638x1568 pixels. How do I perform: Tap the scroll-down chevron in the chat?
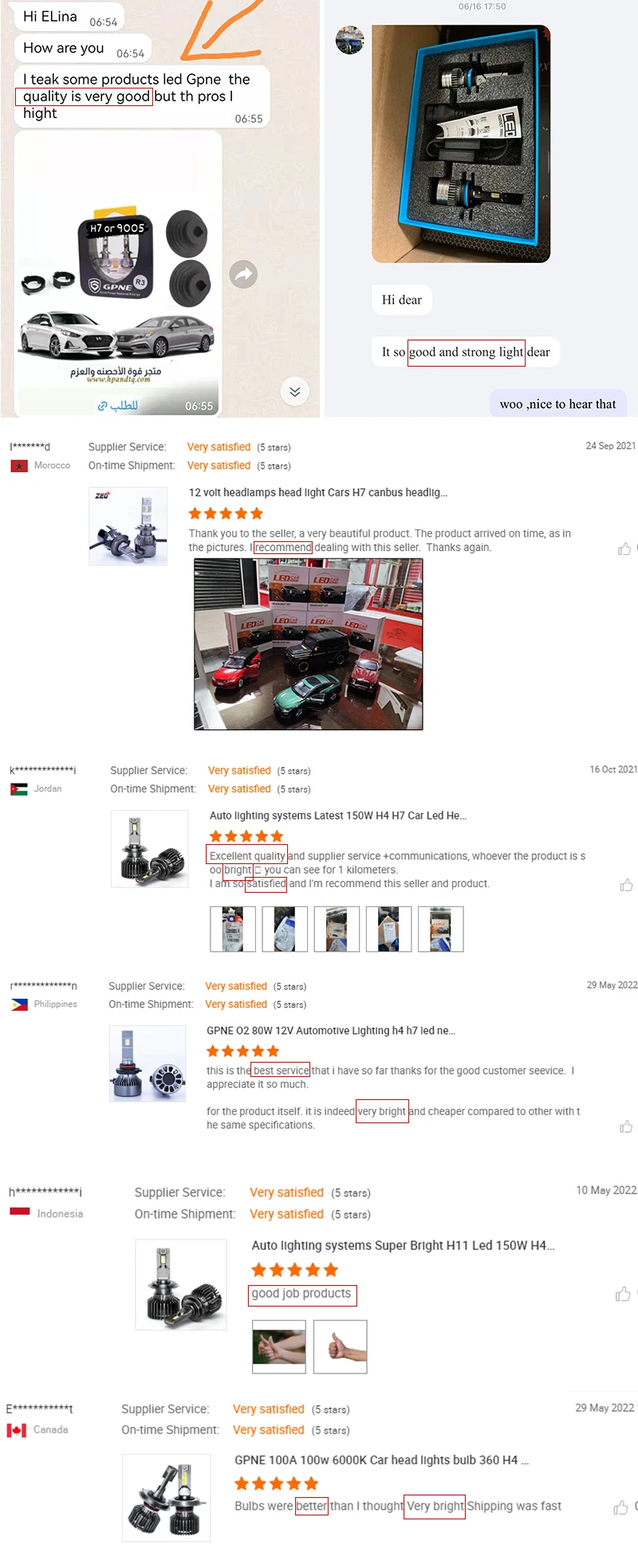(x=295, y=391)
